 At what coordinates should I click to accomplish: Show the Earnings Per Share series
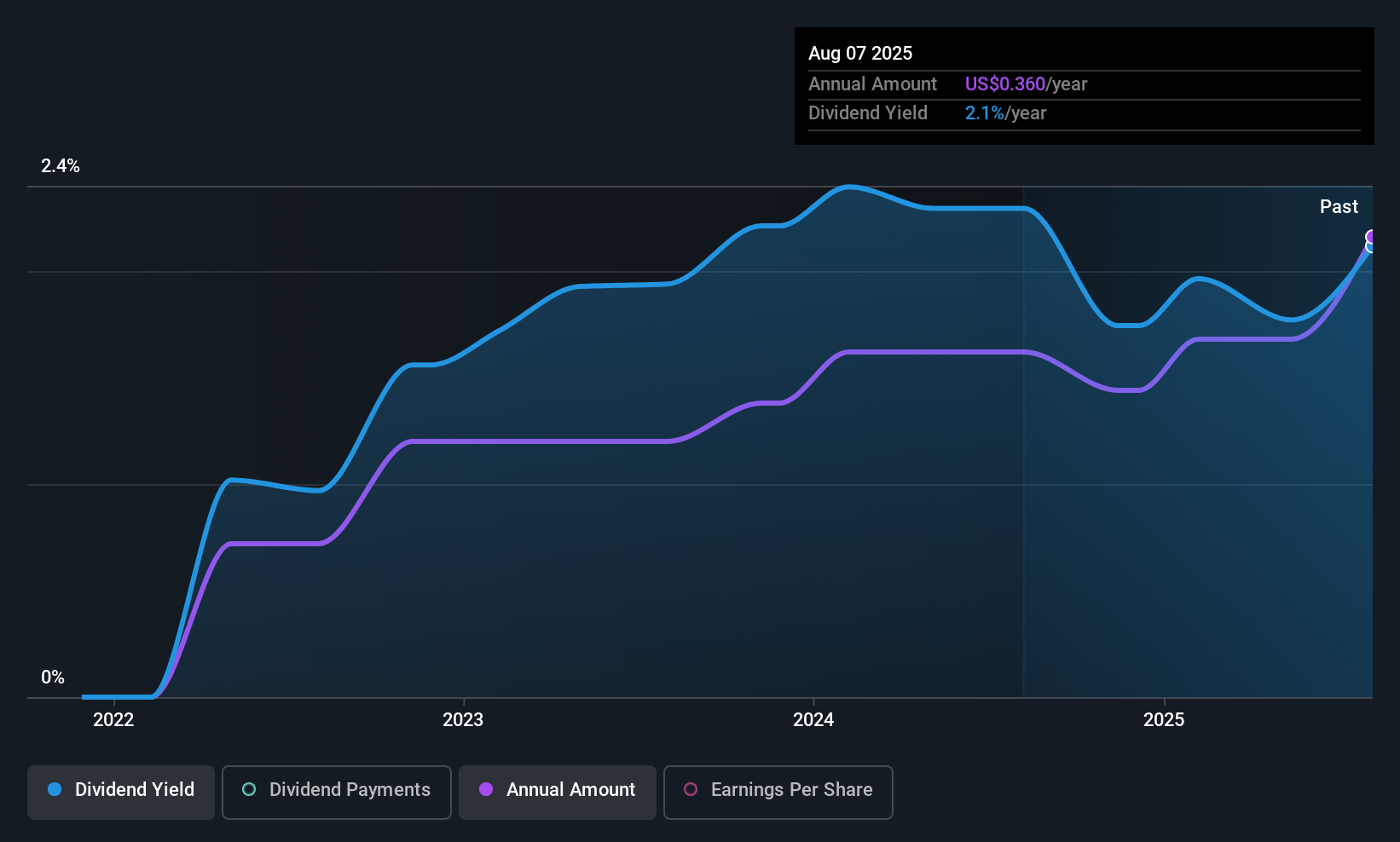(778, 792)
